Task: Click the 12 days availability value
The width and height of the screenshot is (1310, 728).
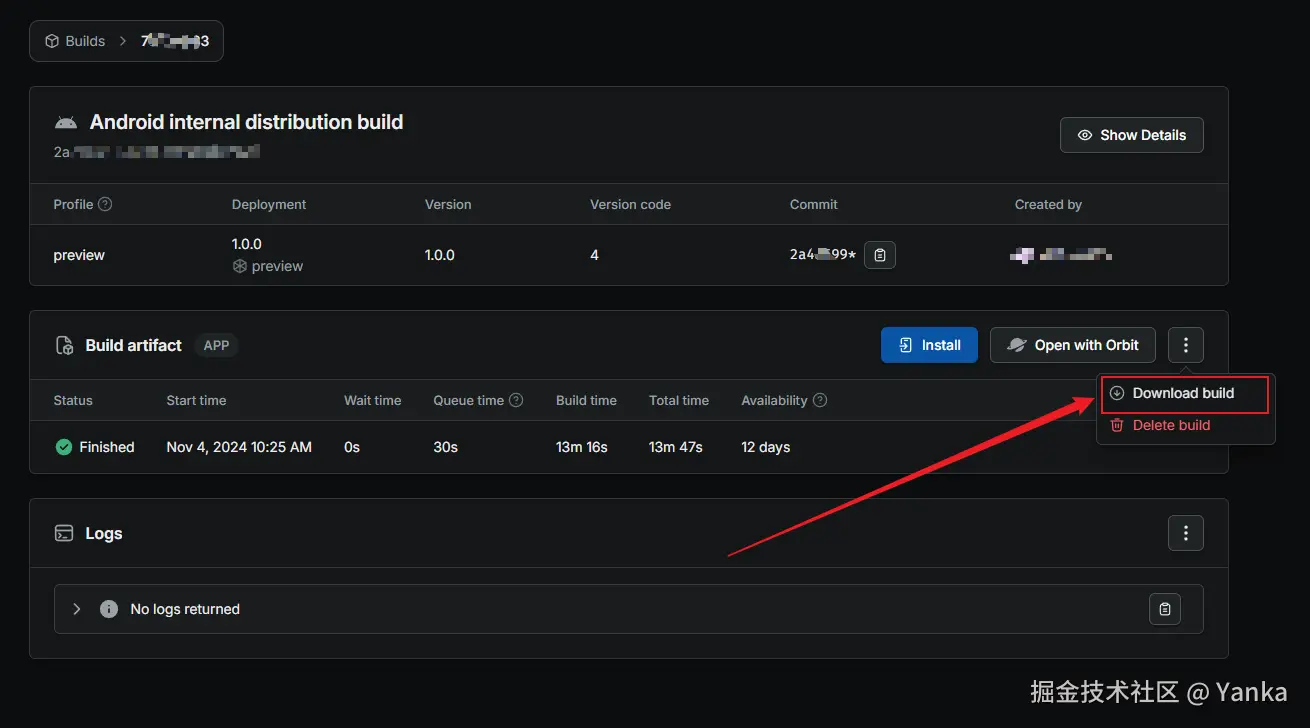Action: [x=766, y=447]
